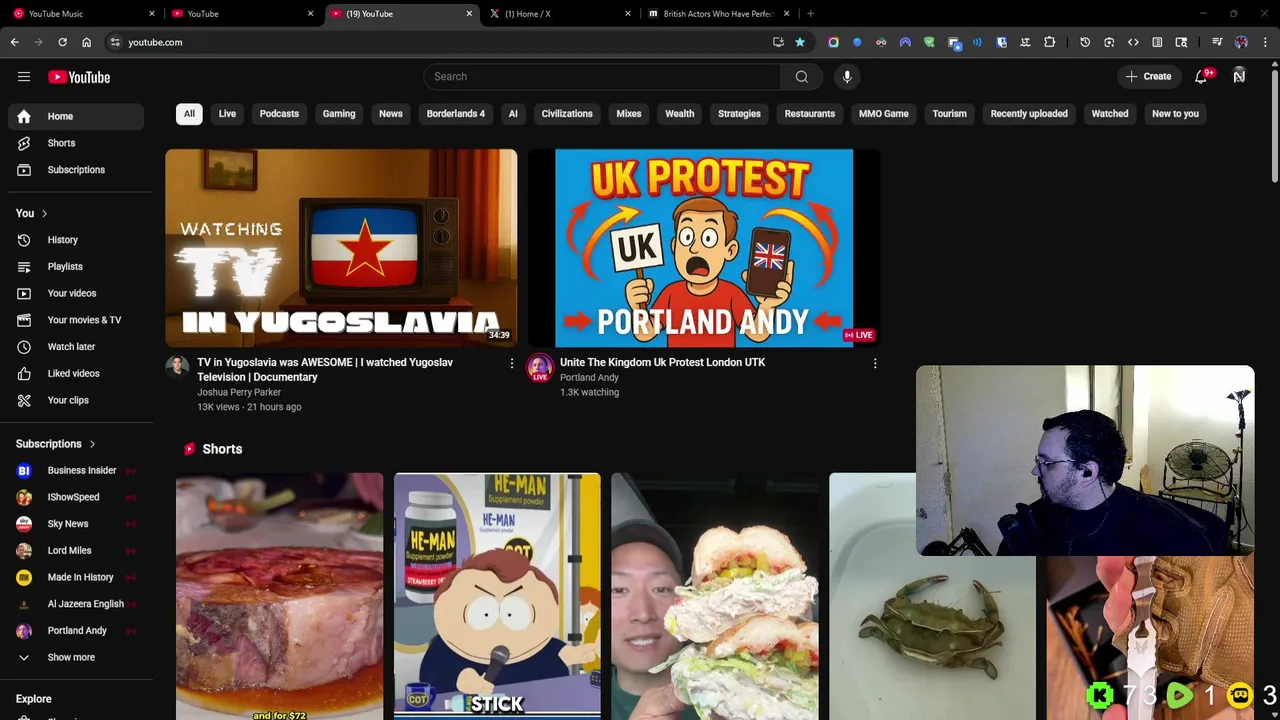The height and width of the screenshot is (720, 1280).
Task: Select the Civilizations filter chip
Action: (567, 114)
